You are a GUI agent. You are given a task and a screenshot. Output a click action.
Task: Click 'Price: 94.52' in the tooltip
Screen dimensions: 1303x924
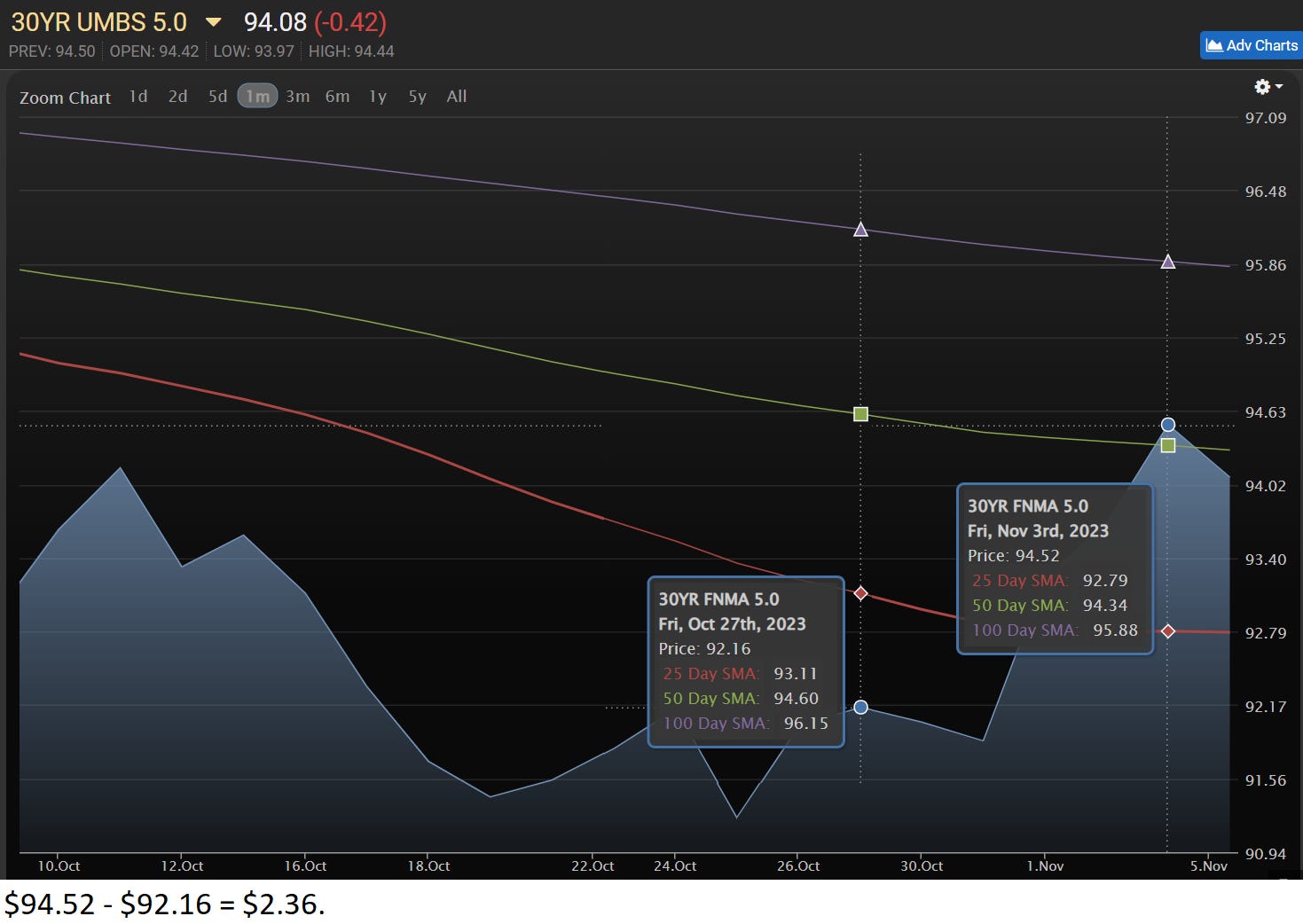[x=1013, y=556]
